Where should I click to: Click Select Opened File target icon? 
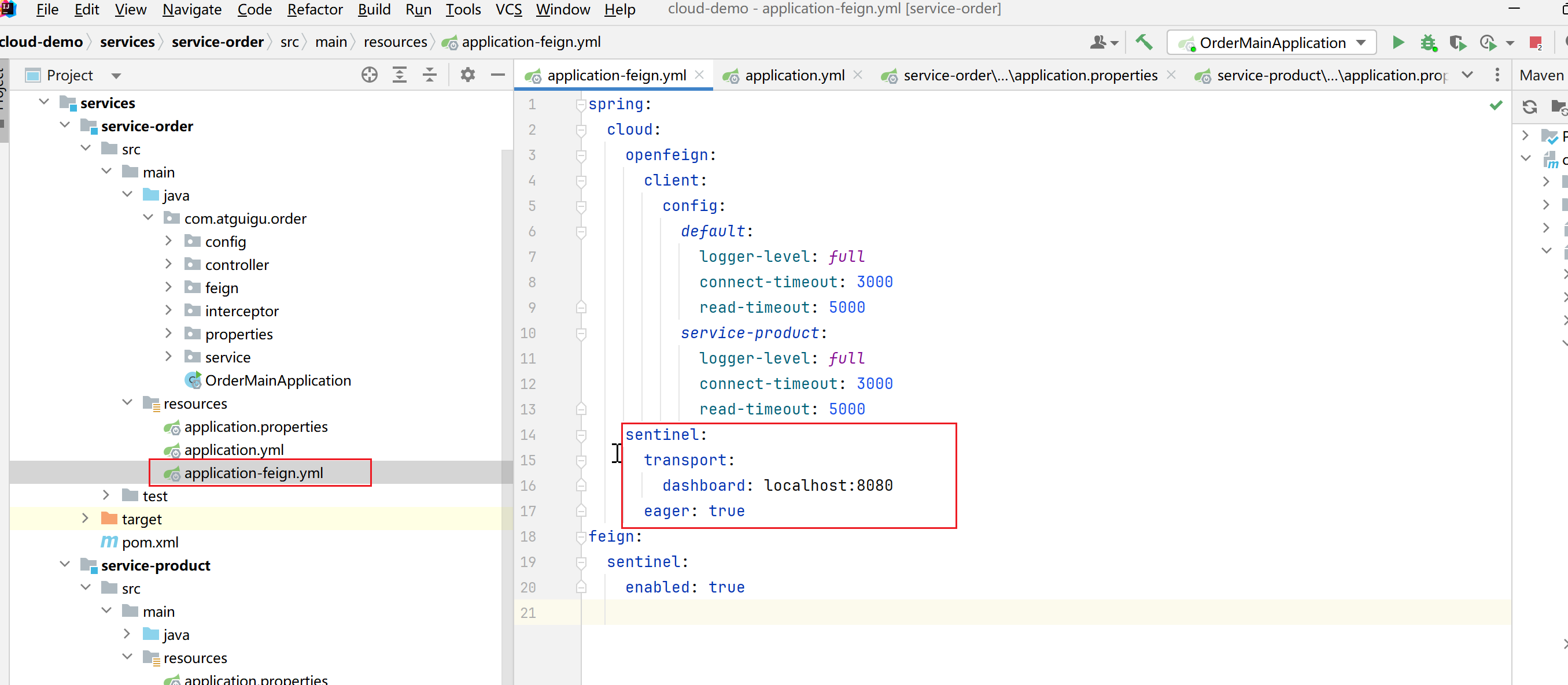[x=370, y=75]
